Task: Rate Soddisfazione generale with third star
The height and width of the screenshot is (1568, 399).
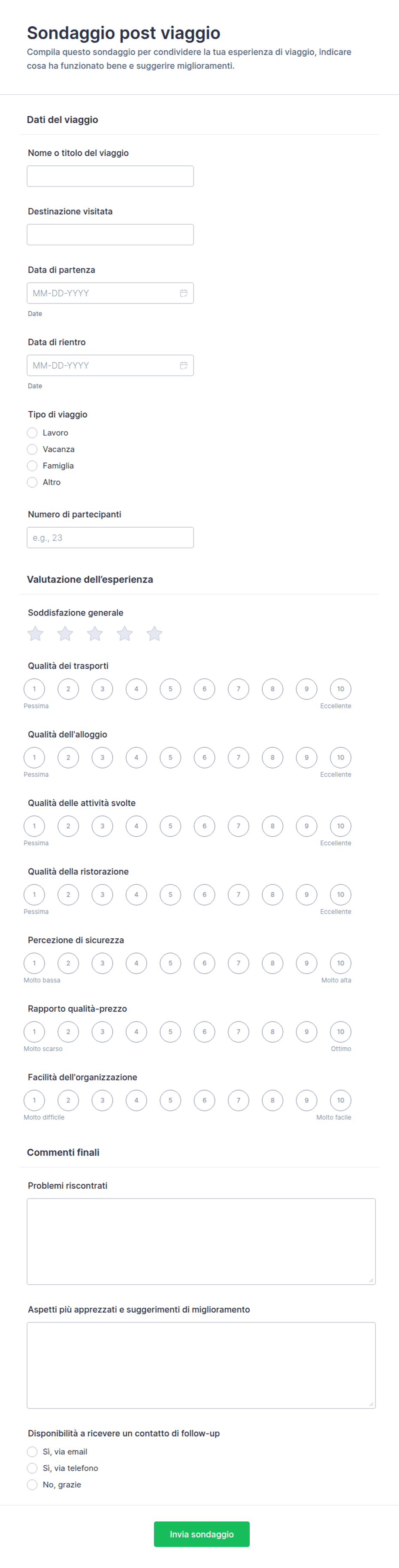Action: tap(95, 634)
